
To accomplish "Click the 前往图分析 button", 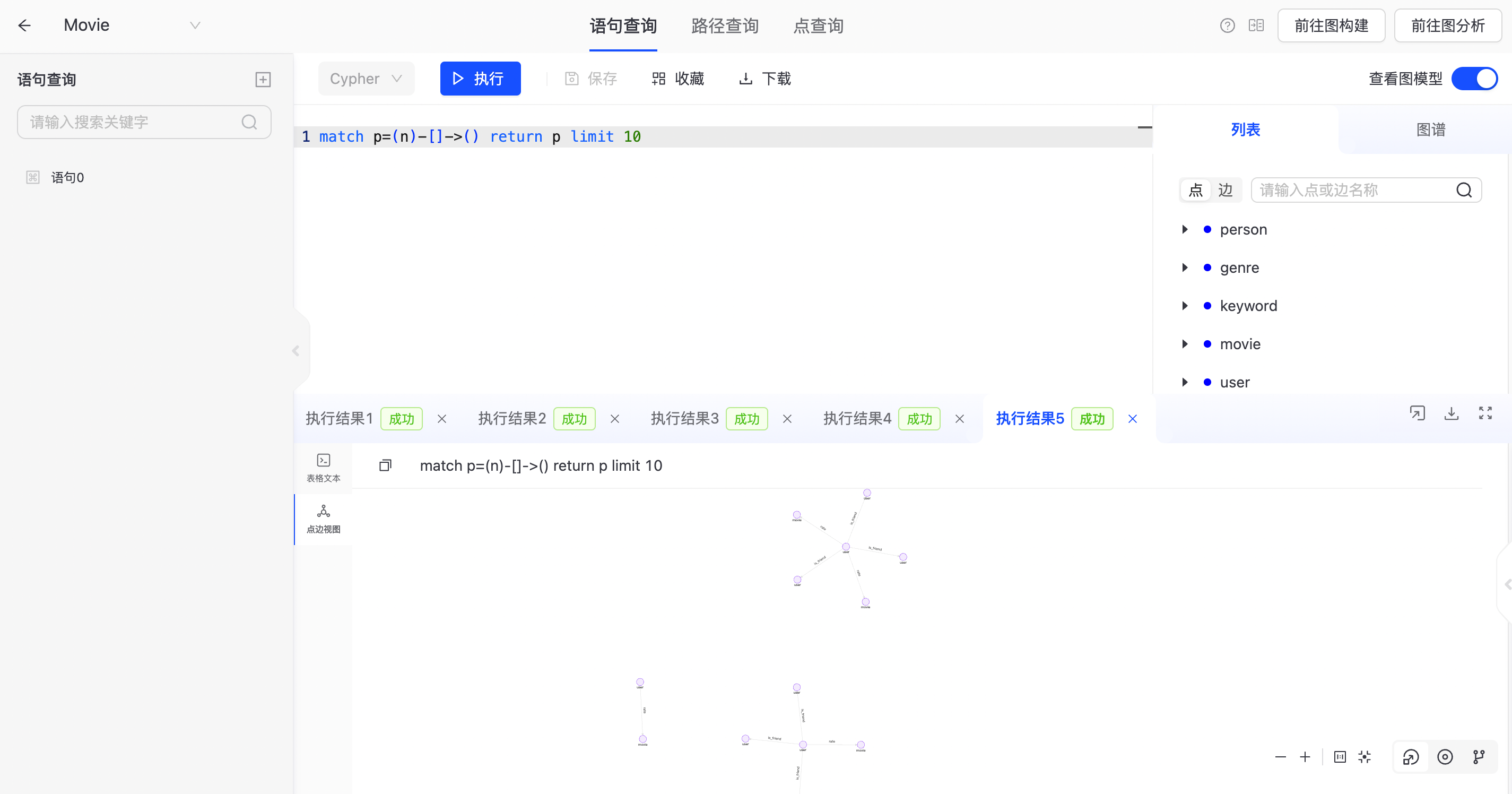I will 1447,26.
